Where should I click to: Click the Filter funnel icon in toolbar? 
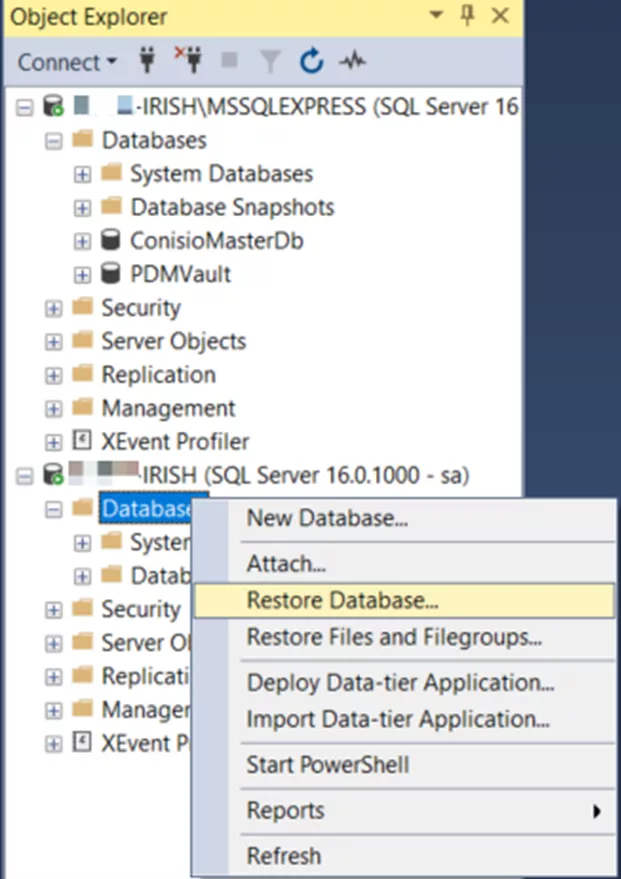(x=271, y=62)
